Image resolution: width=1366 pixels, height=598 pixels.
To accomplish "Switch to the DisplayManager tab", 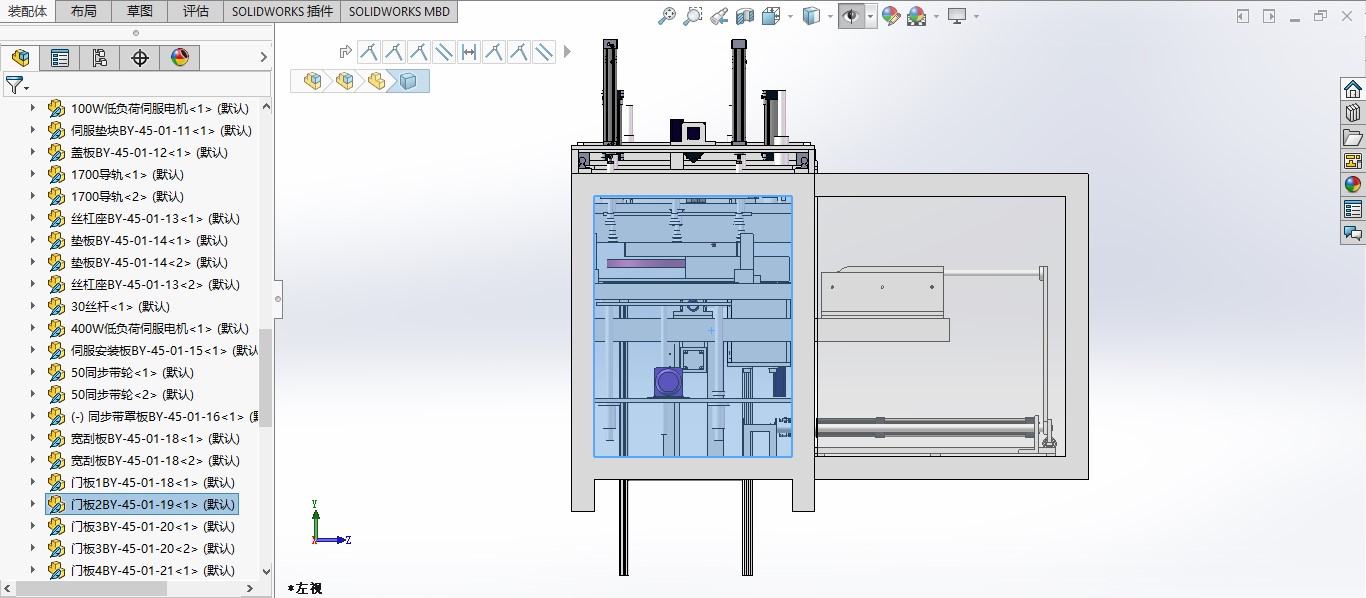I will pos(180,58).
